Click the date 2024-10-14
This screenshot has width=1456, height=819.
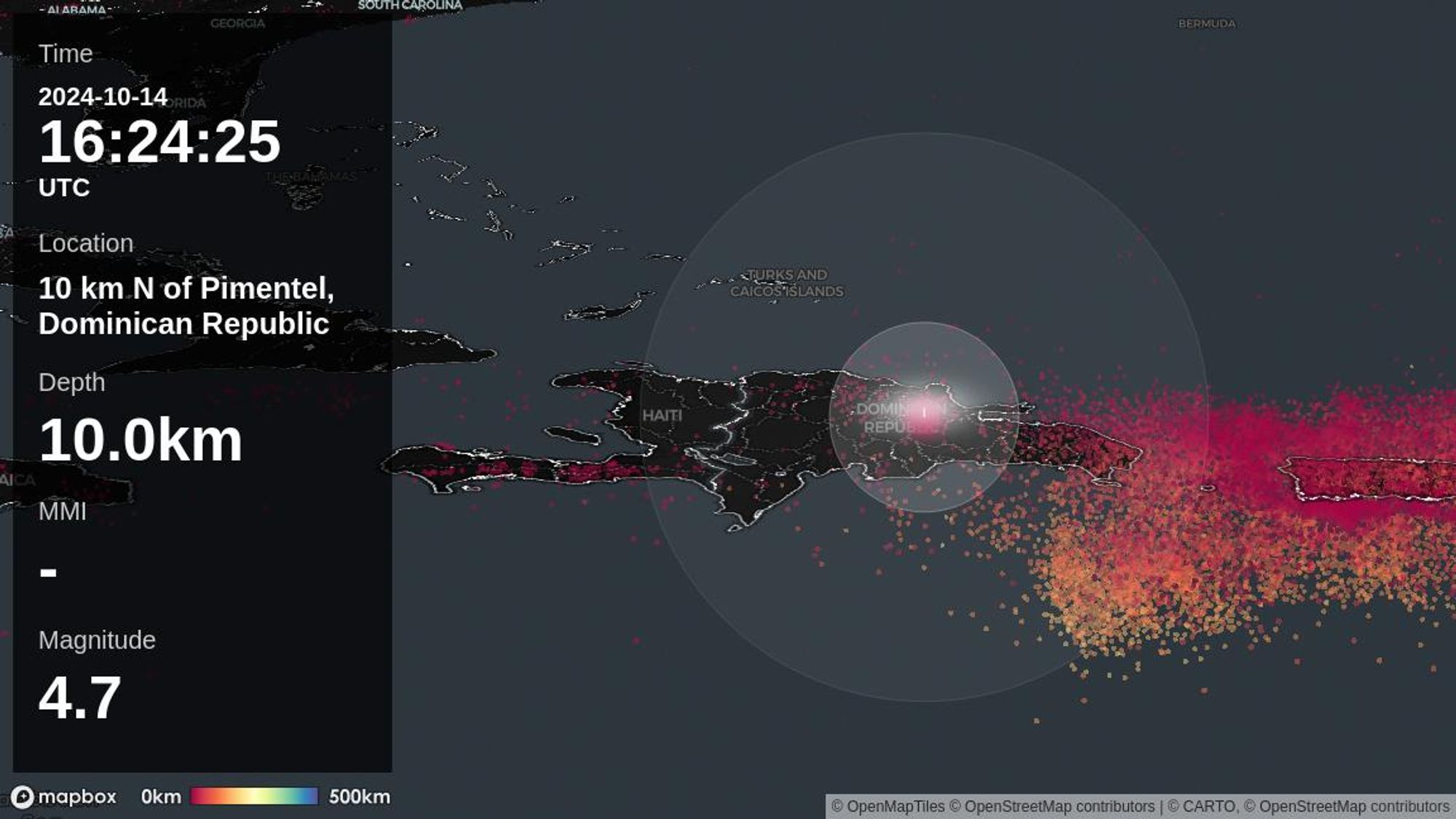click(103, 97)
